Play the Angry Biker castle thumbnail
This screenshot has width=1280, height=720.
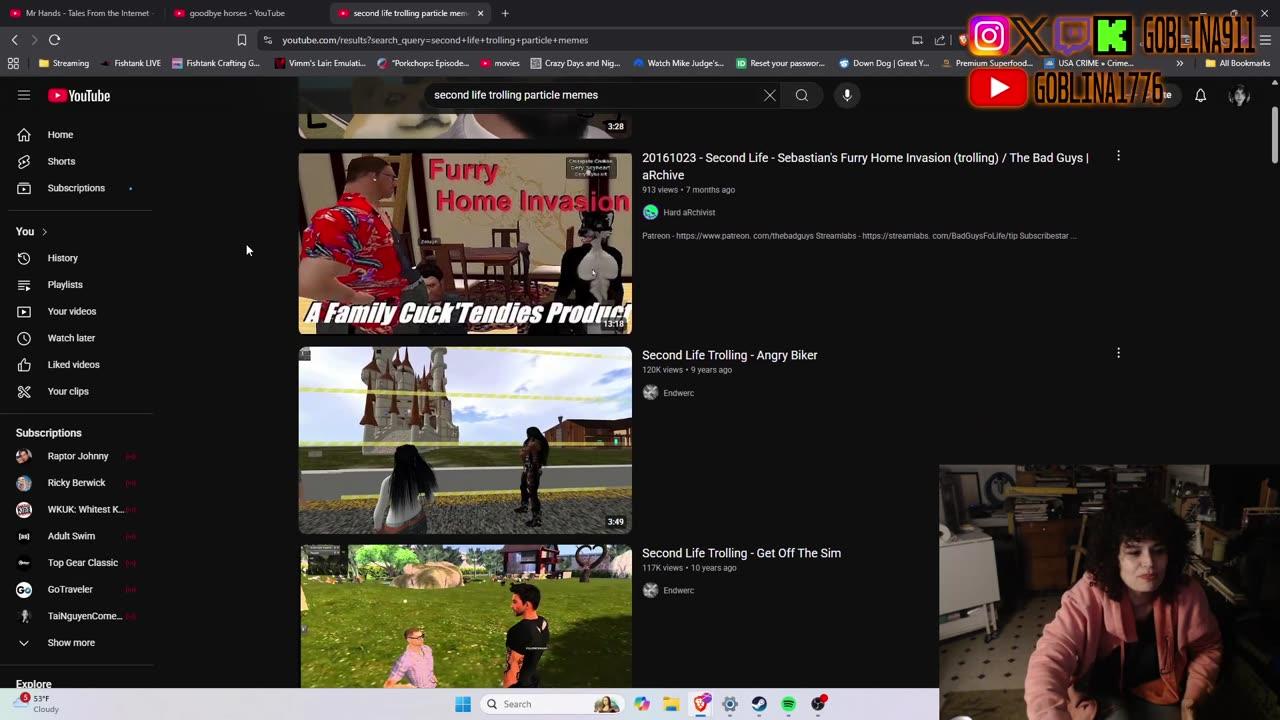tap(465, 440)
